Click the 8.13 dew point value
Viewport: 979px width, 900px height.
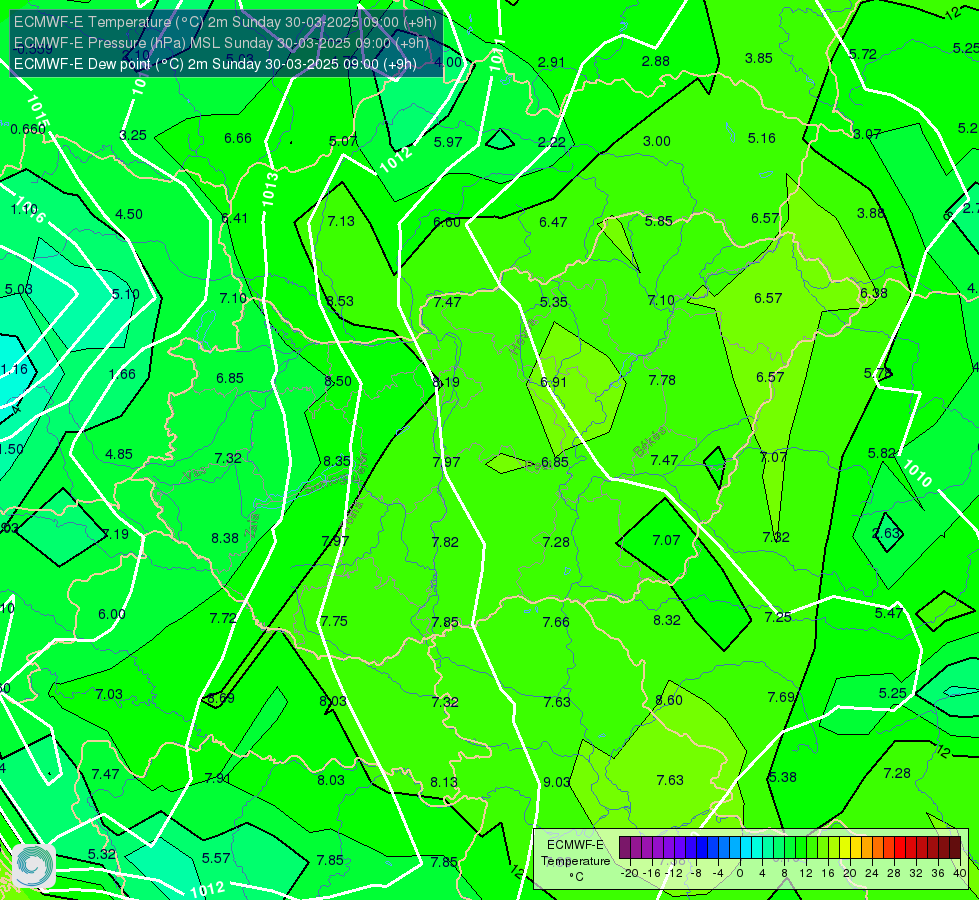click(x=444, y=782)
